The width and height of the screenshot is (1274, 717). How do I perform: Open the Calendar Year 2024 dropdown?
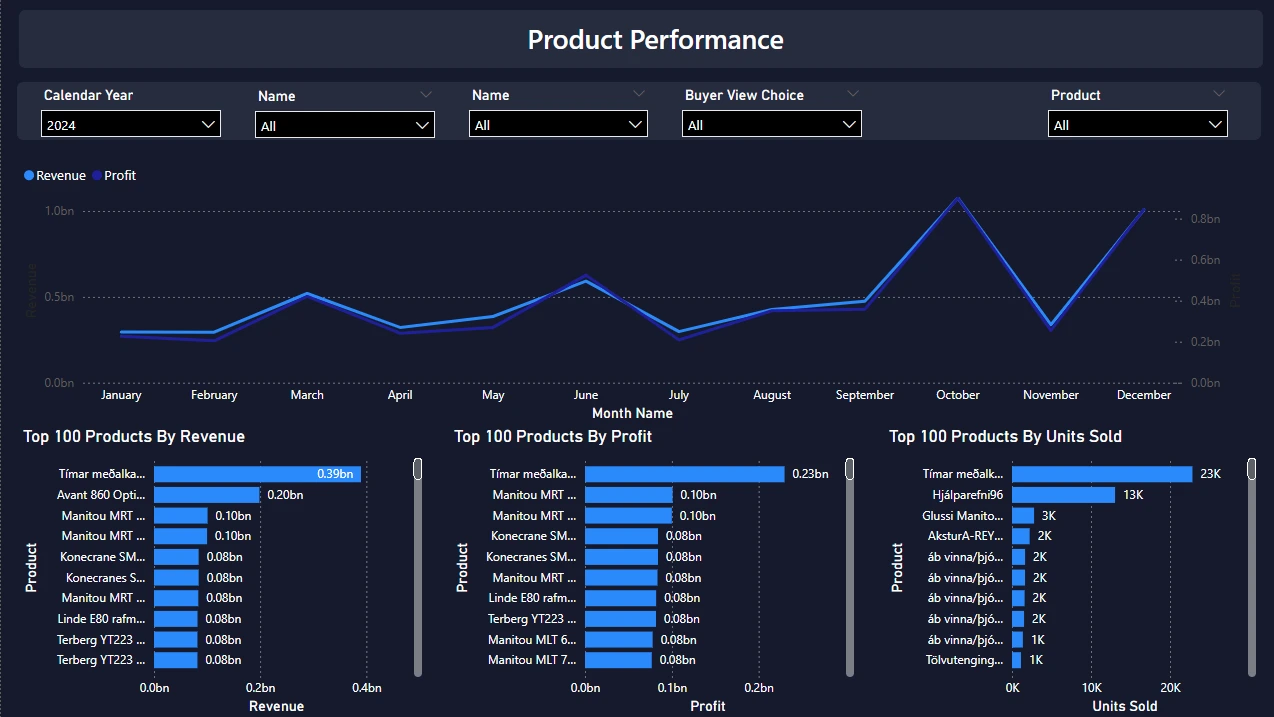point(131,125)
